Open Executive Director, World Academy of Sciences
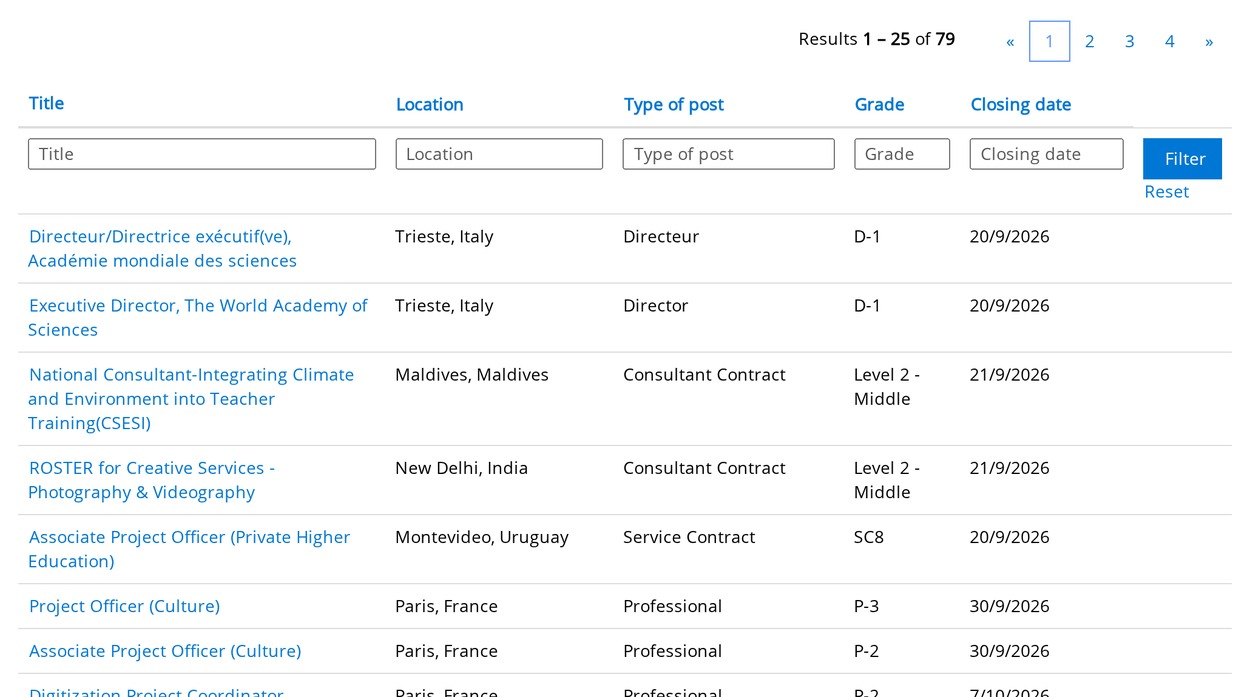The image size is (1250, 697). 198,318
